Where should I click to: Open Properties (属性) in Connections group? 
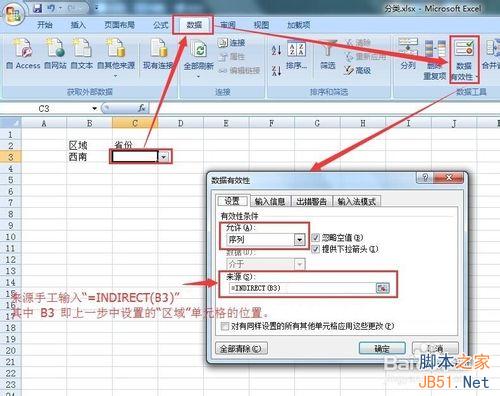(232, 57)
